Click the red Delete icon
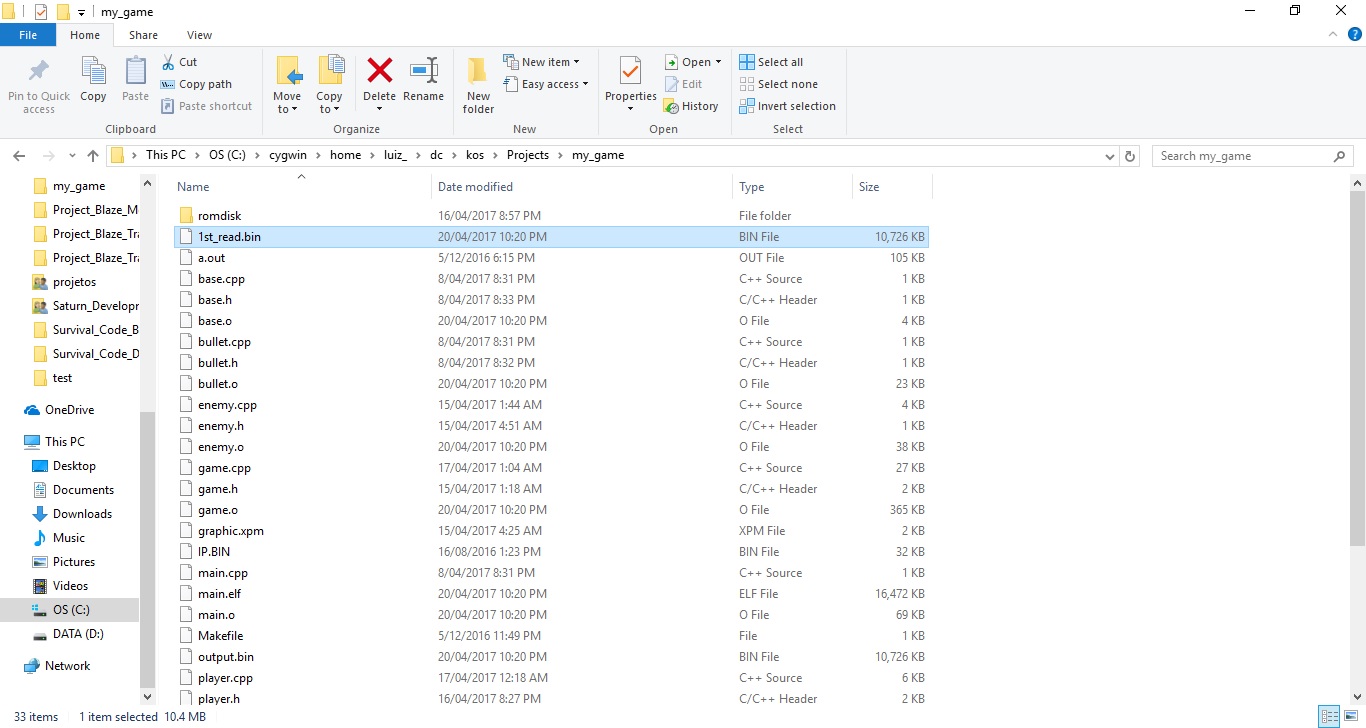The width and height of the screenshot is (1366, 728). pos(380,70)
